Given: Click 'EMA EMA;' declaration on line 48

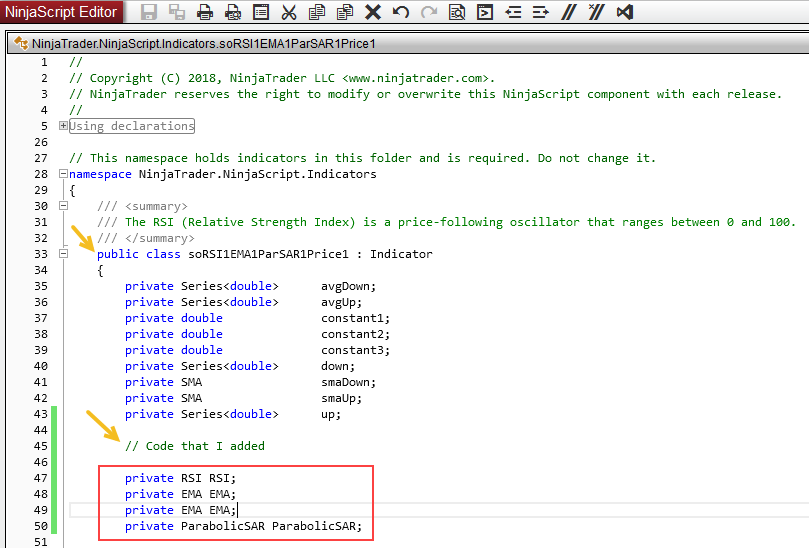Looking at the screenshot, I should point(208,494).
